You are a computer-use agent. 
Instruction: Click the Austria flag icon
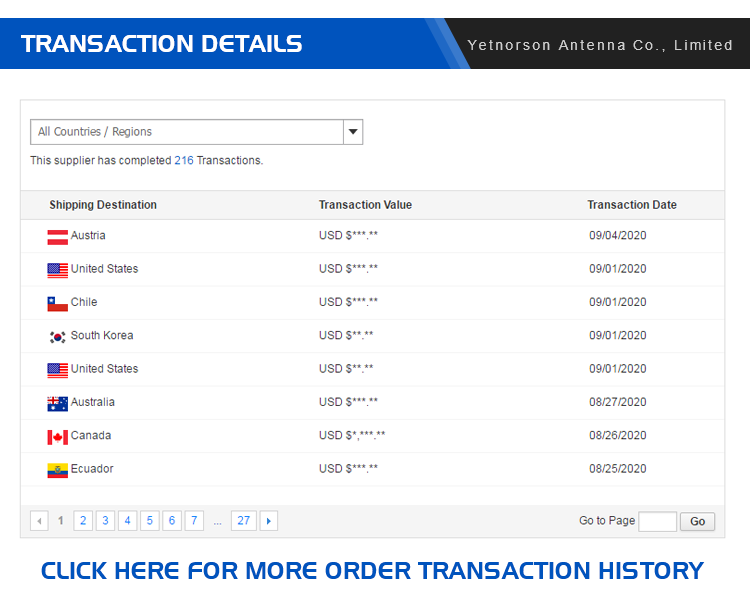[57, 237]
